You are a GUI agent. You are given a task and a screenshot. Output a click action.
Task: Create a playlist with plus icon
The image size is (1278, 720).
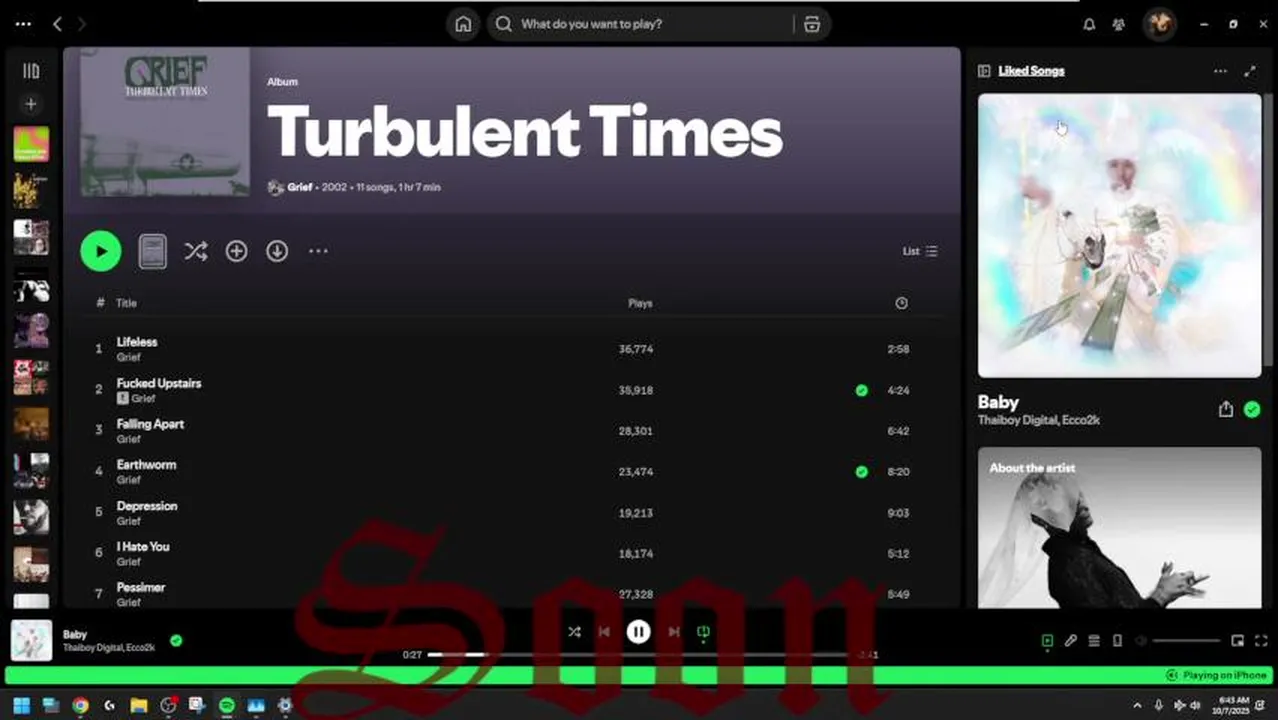tap(31, 104)
